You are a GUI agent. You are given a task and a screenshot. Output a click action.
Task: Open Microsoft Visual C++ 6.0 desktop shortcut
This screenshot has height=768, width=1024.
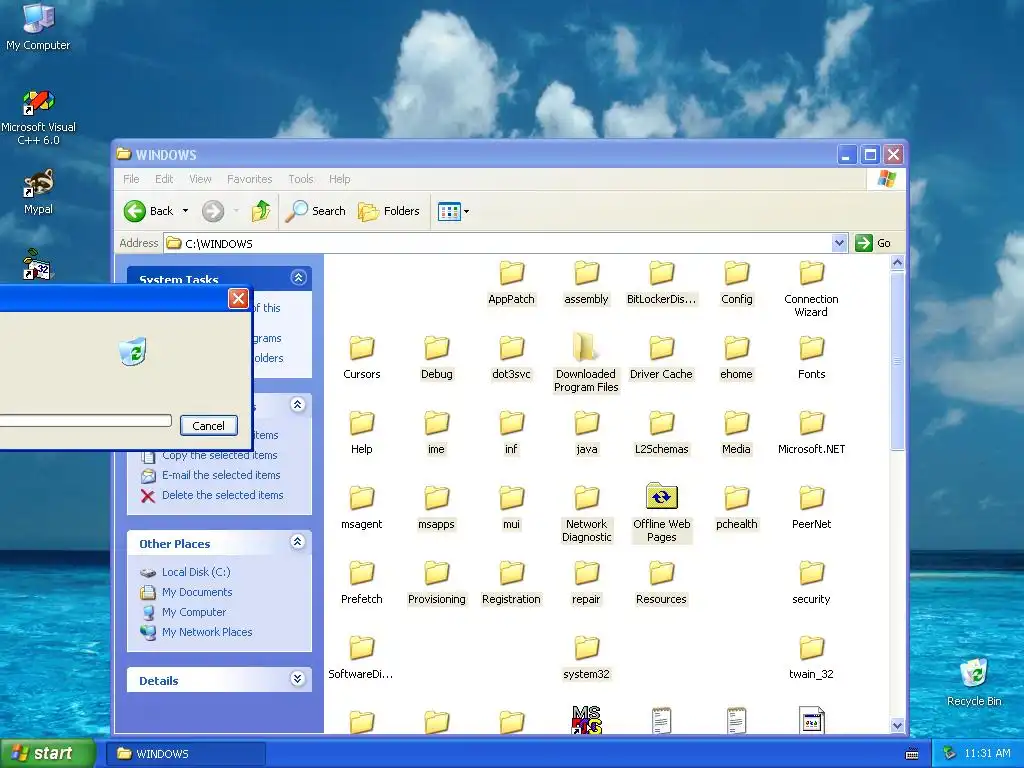pos(38,118)
